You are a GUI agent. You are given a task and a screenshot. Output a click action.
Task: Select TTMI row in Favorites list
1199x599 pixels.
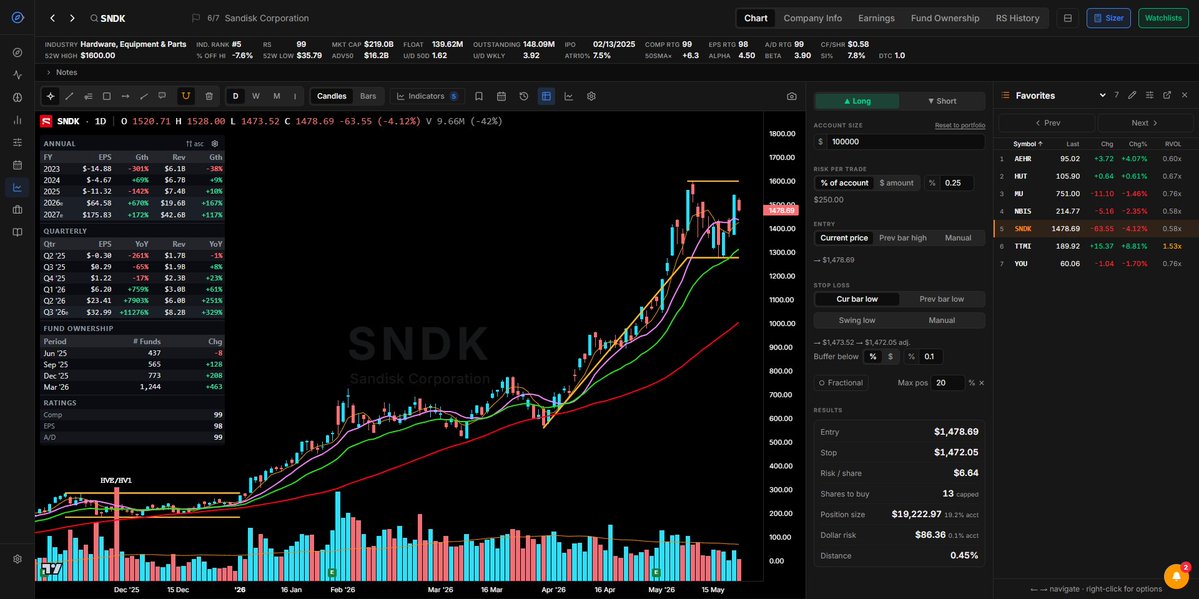tap(1095, 246)
